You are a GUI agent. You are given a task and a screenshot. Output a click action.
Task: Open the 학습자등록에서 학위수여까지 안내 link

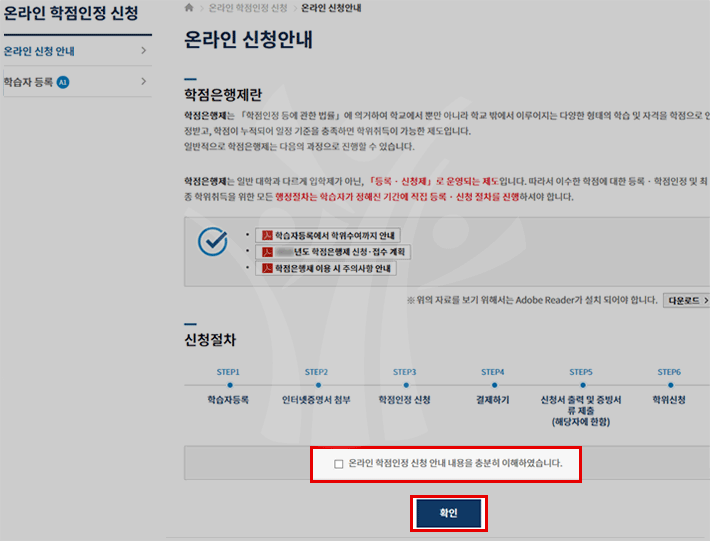click(x=334, y=235)
